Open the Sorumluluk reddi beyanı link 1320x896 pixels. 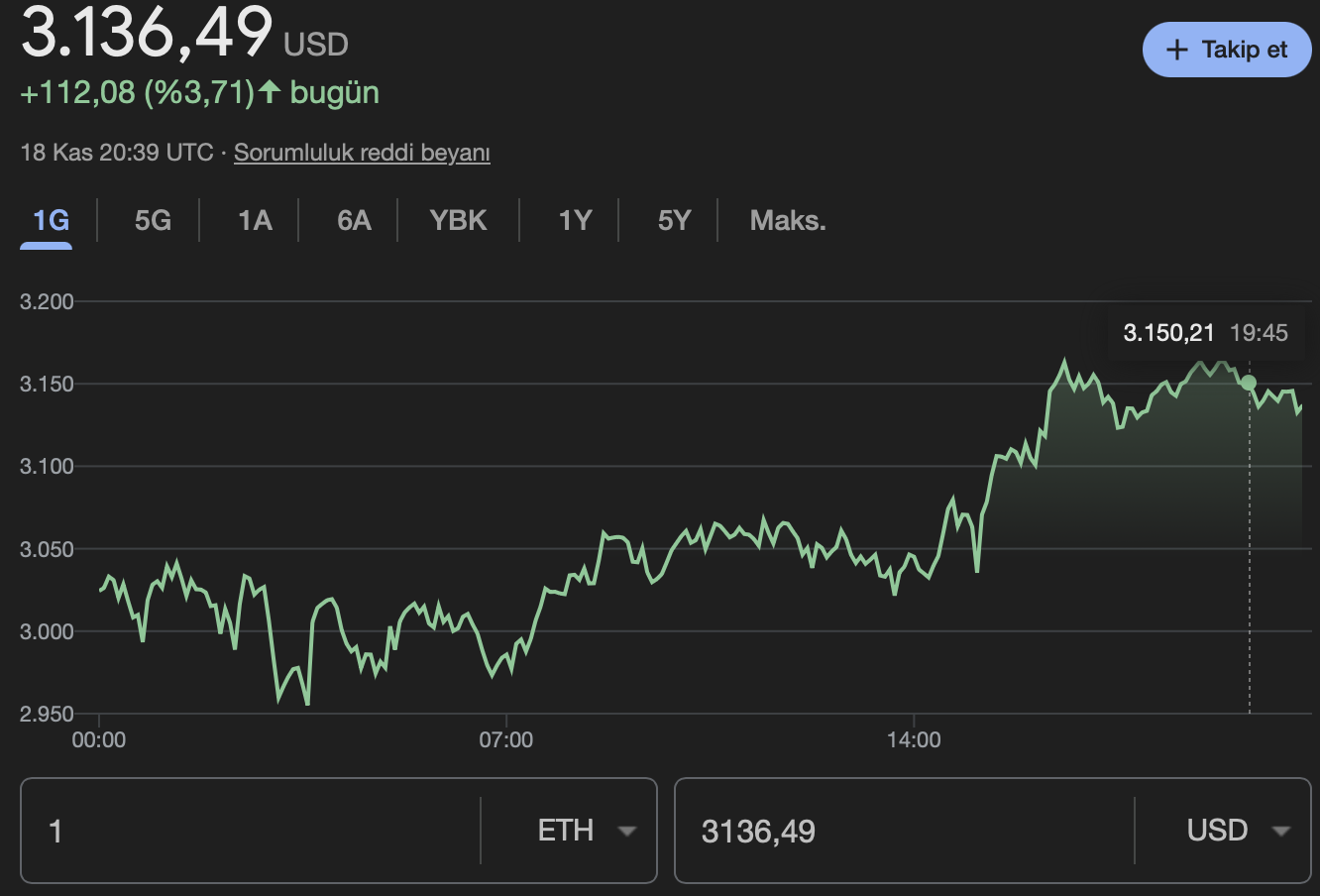[361, 153]
